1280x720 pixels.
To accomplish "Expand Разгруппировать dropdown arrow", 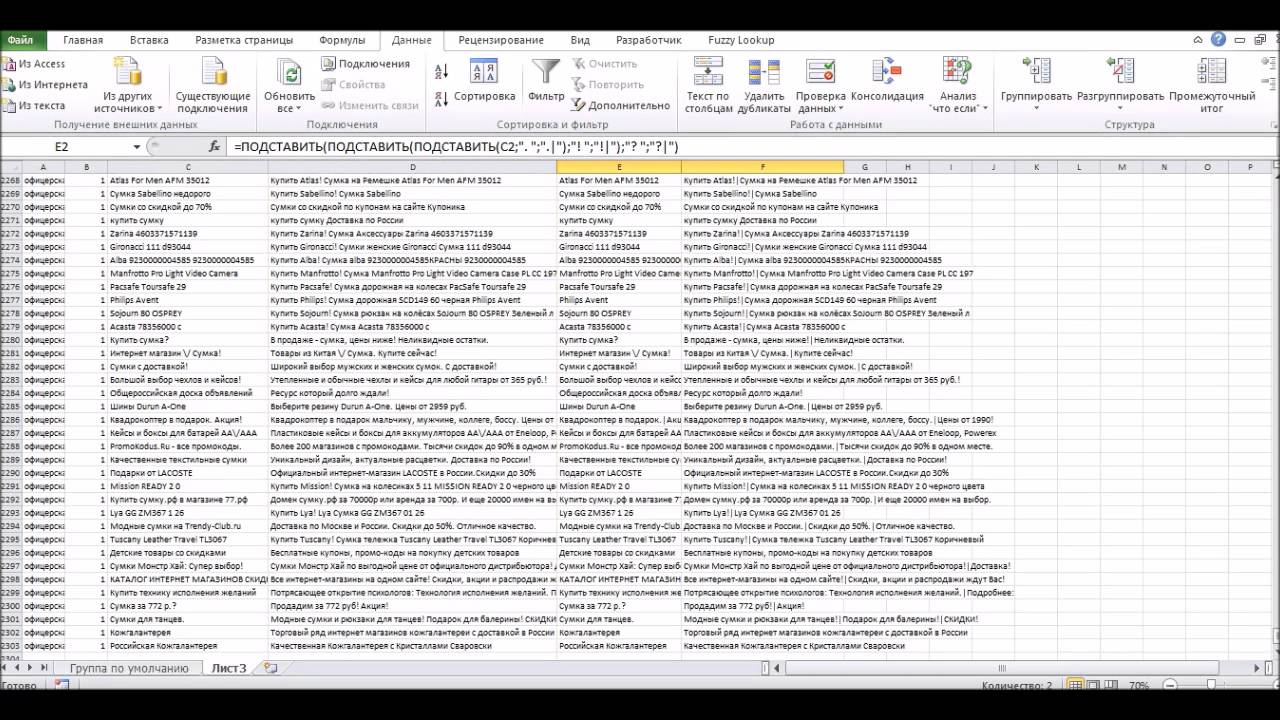I will point(1120,108).
